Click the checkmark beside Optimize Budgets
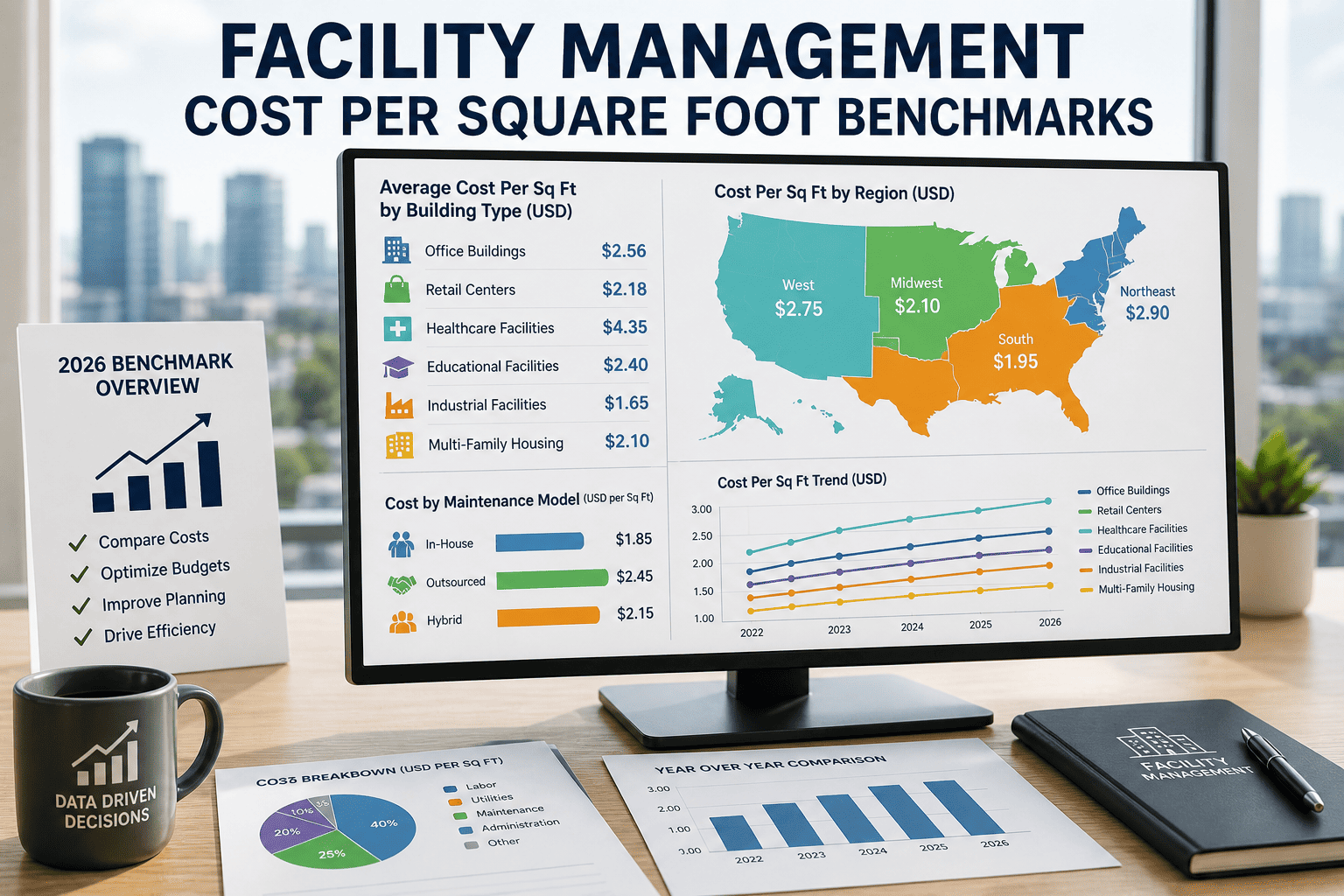 [80, 574]
